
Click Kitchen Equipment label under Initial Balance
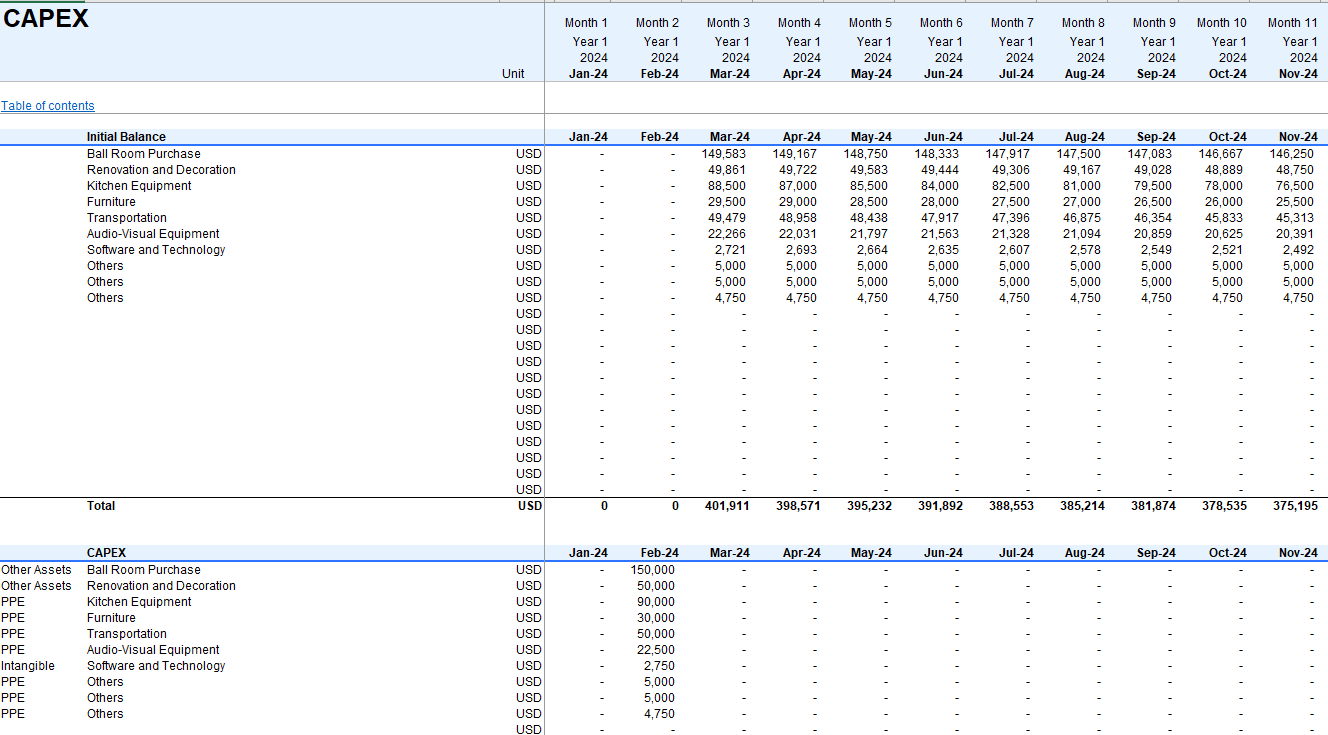pyautogui.click(x=139, y=186)
